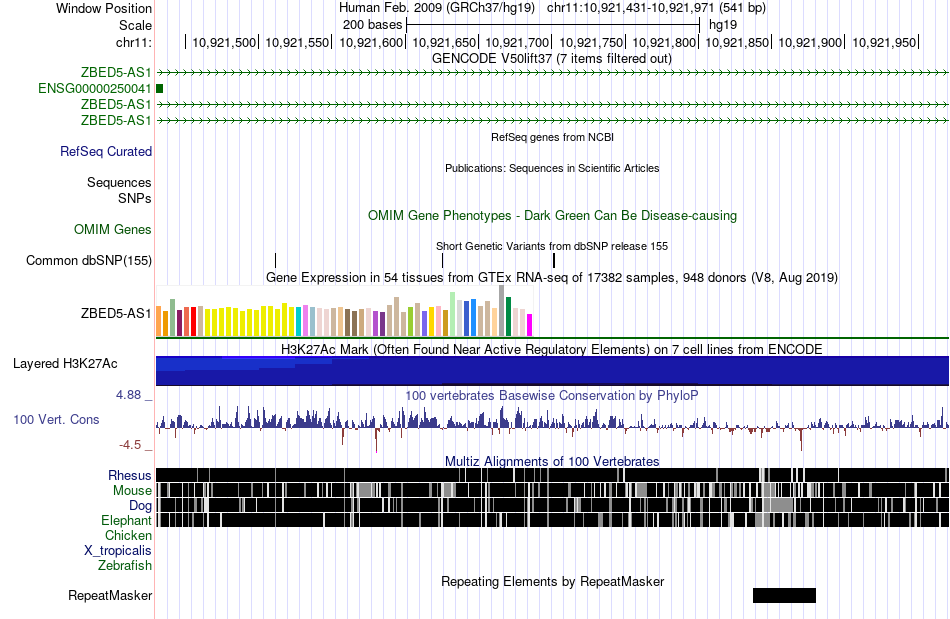The image size is (950, 619).
Task: Select the Rhesus alignment row label
Action: pyautogui.click(x=130, y=475)
